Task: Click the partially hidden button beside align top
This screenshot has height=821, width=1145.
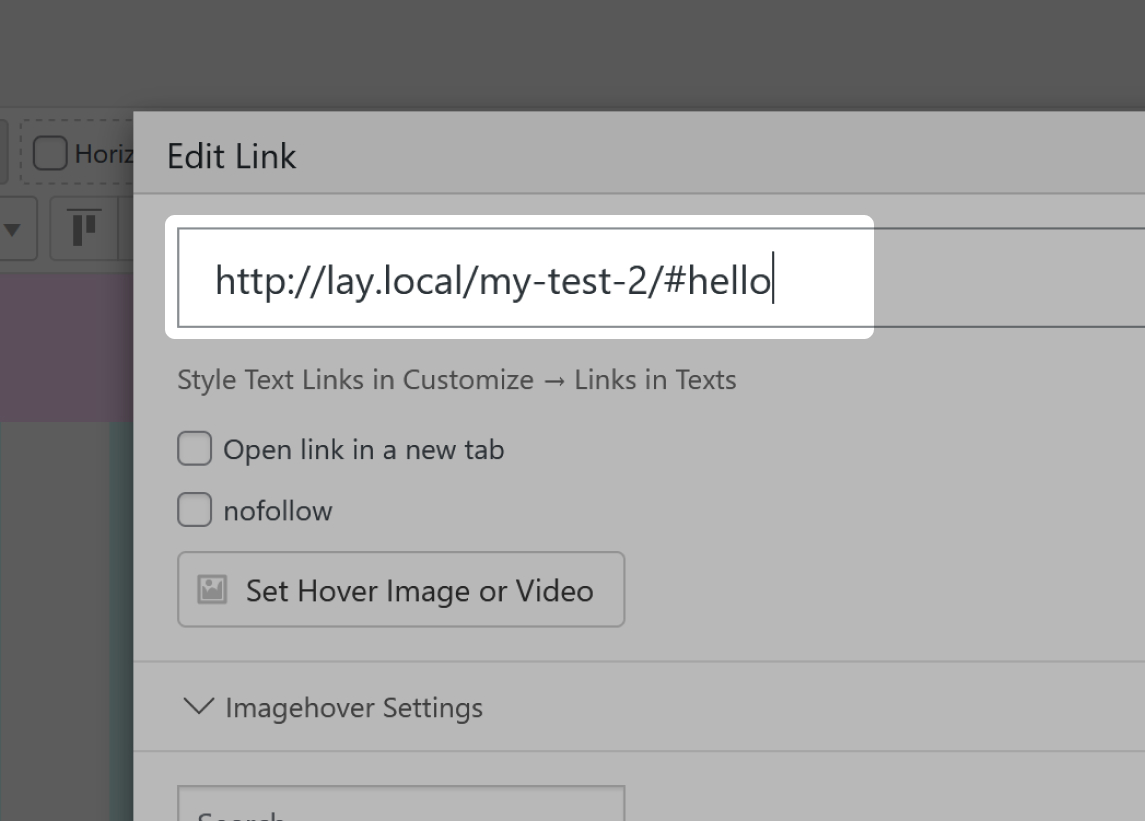Action: (127, 228)
